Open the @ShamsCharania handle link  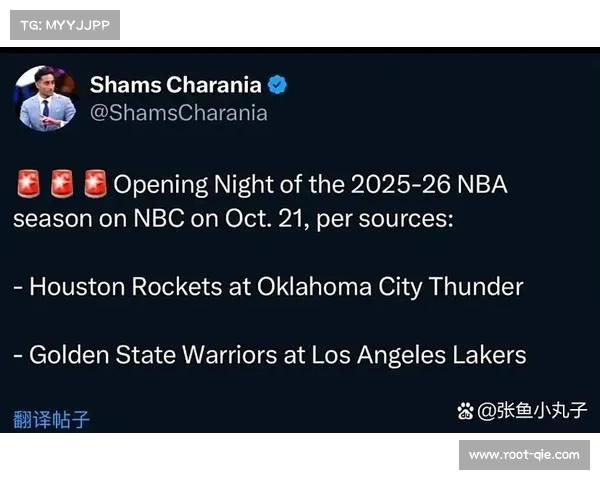click(179, 113)
